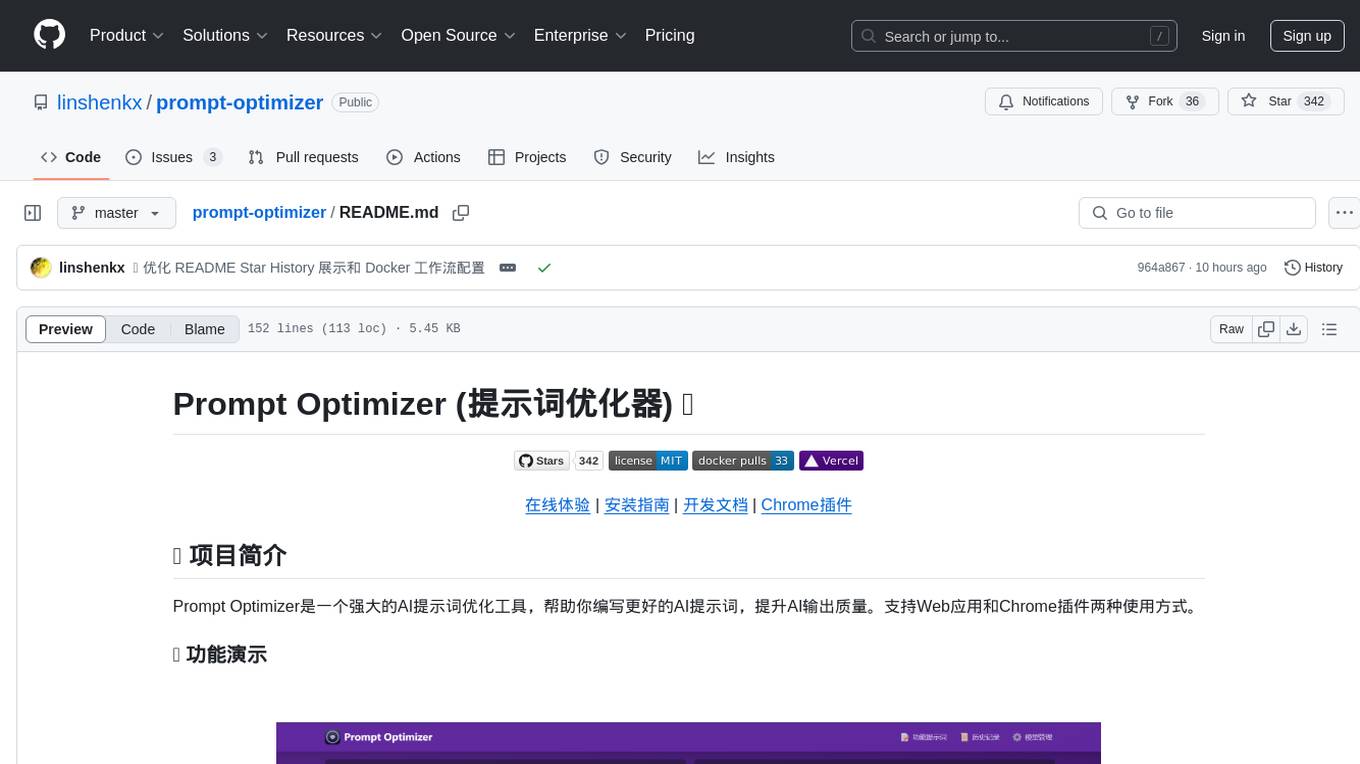Image resolution: width=1360 pixels, height=764 pixels.
Task: Click the license MIT badge
Action: [648, 461]
